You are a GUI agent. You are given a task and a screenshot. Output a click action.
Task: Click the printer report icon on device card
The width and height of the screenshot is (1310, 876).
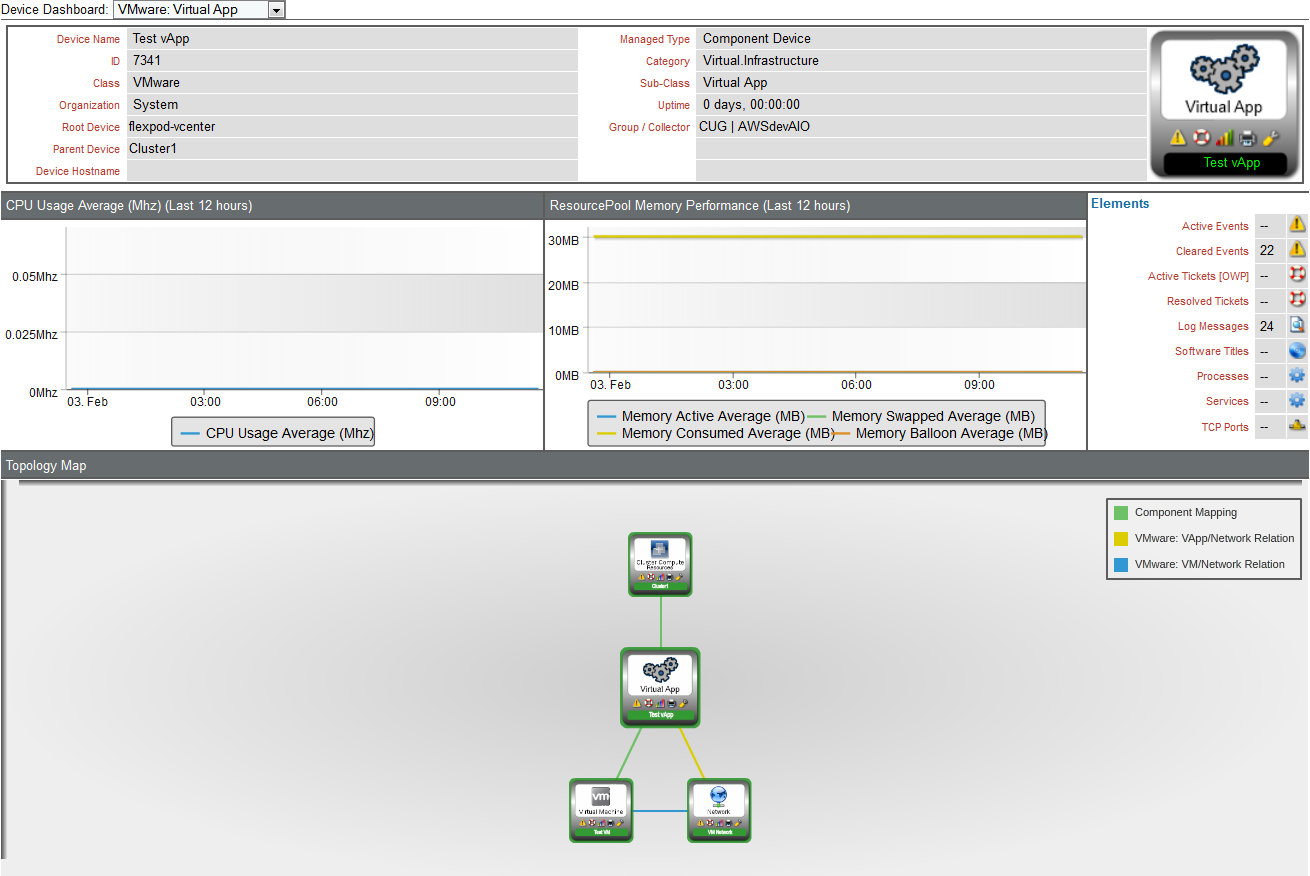click(1248, 138)
